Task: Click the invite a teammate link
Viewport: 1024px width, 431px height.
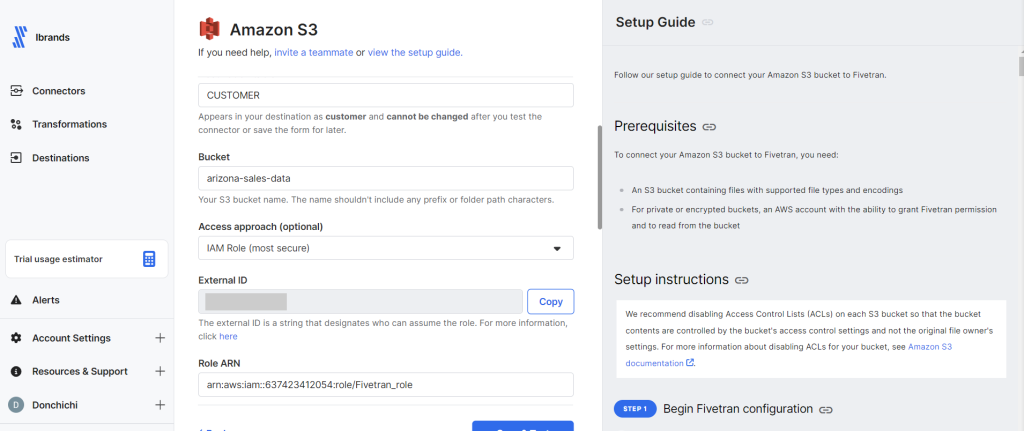Action: coord(313,53)
